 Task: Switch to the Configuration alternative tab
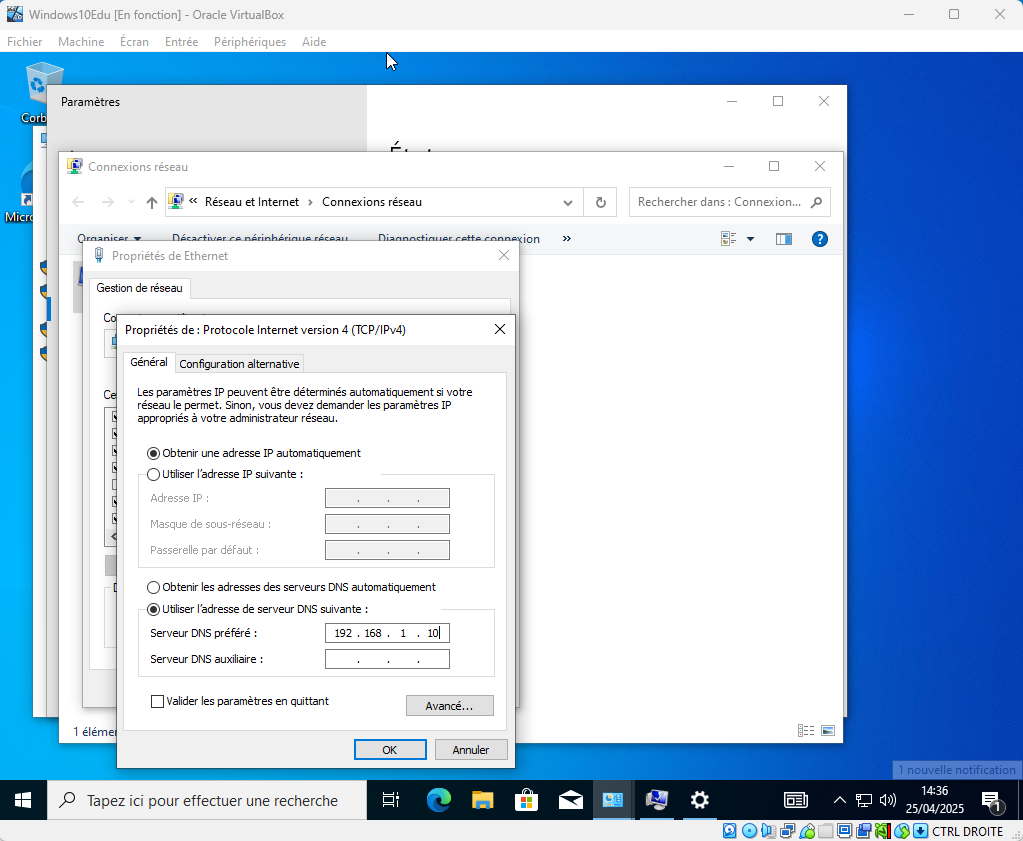coord(240,364)
